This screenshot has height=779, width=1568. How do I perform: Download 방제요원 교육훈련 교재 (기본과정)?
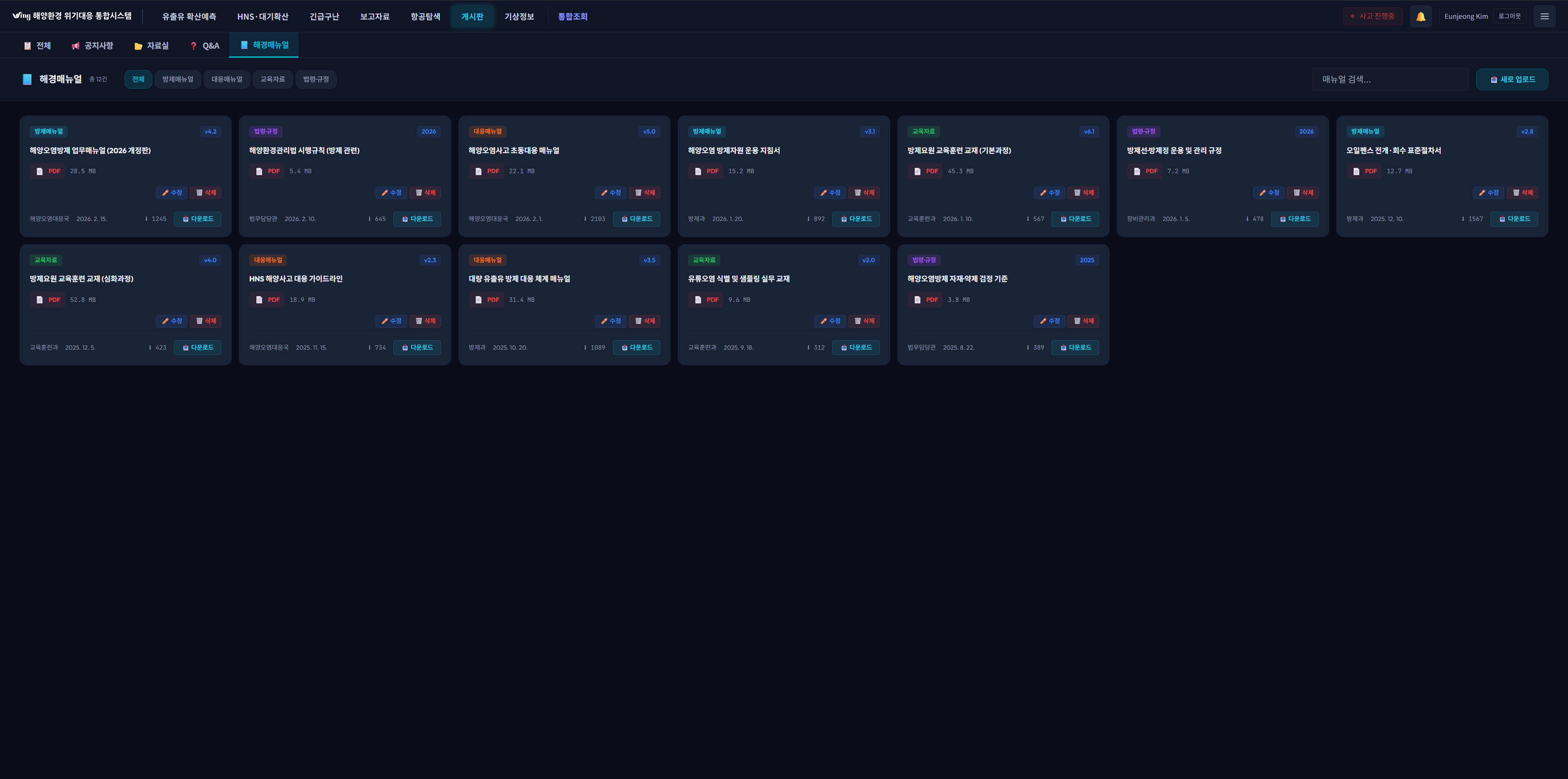point(1075,219)
